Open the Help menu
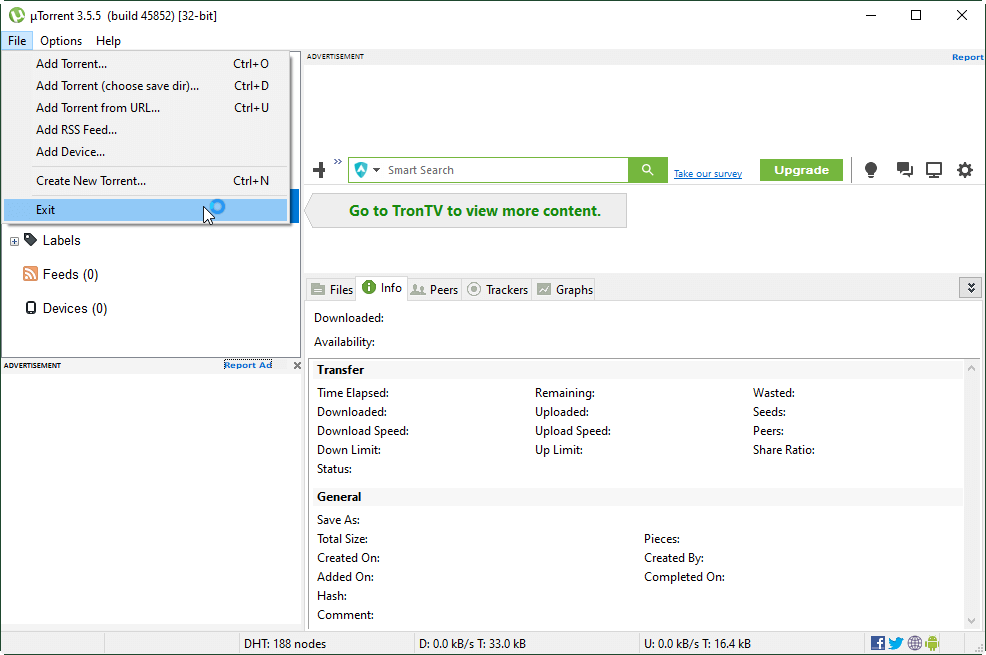986x655 pixels. tap(108, 40)
